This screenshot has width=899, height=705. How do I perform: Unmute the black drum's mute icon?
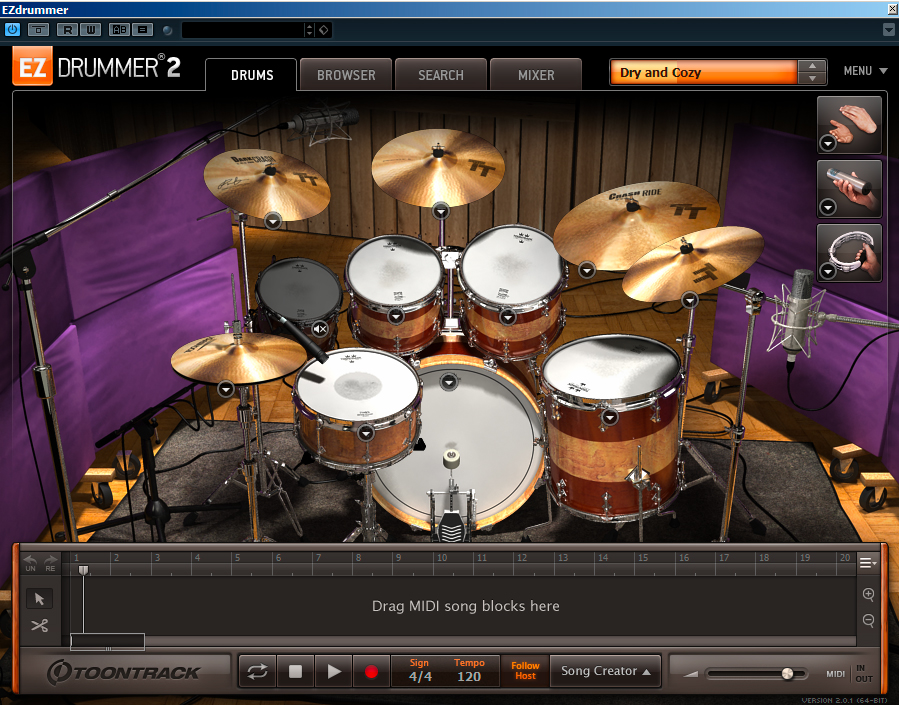pos(320,329)
